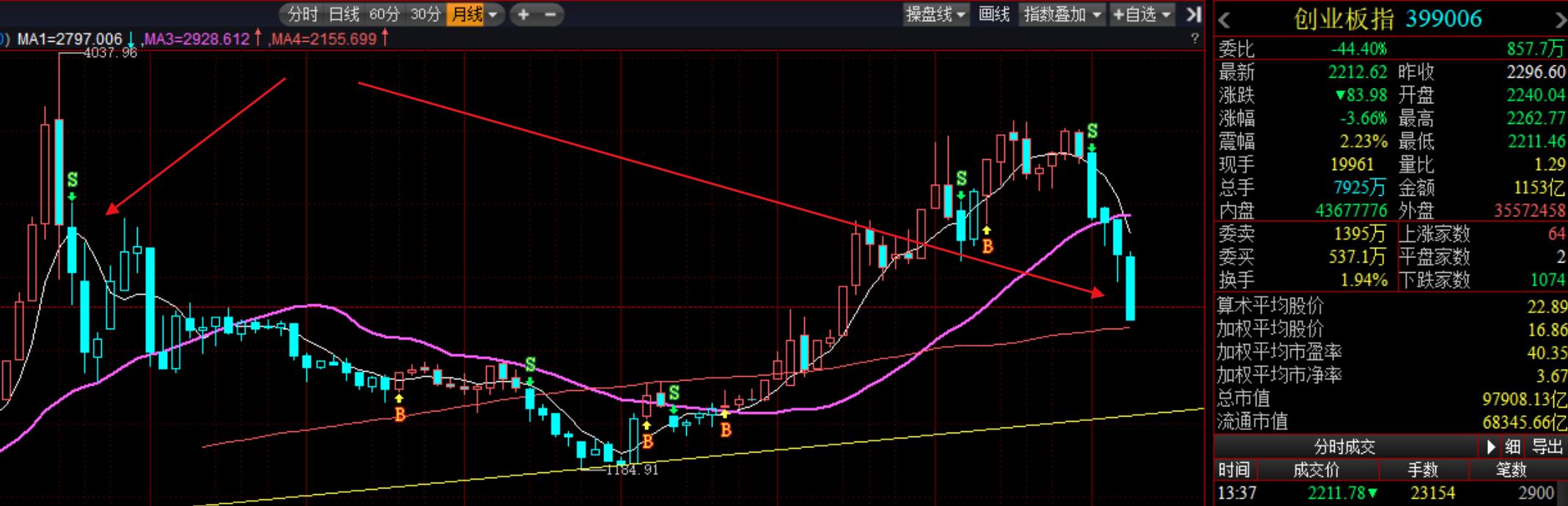
Task: Go to next stock with right chevron
Action: tap(1559, 20)
